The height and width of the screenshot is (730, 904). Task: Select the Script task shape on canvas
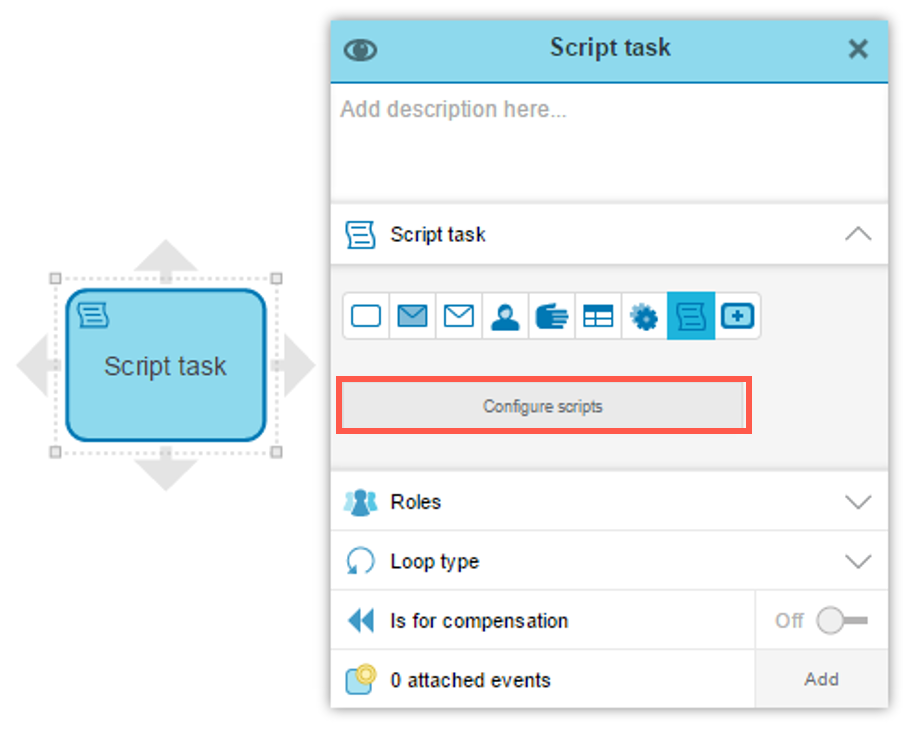click(166, 366)
